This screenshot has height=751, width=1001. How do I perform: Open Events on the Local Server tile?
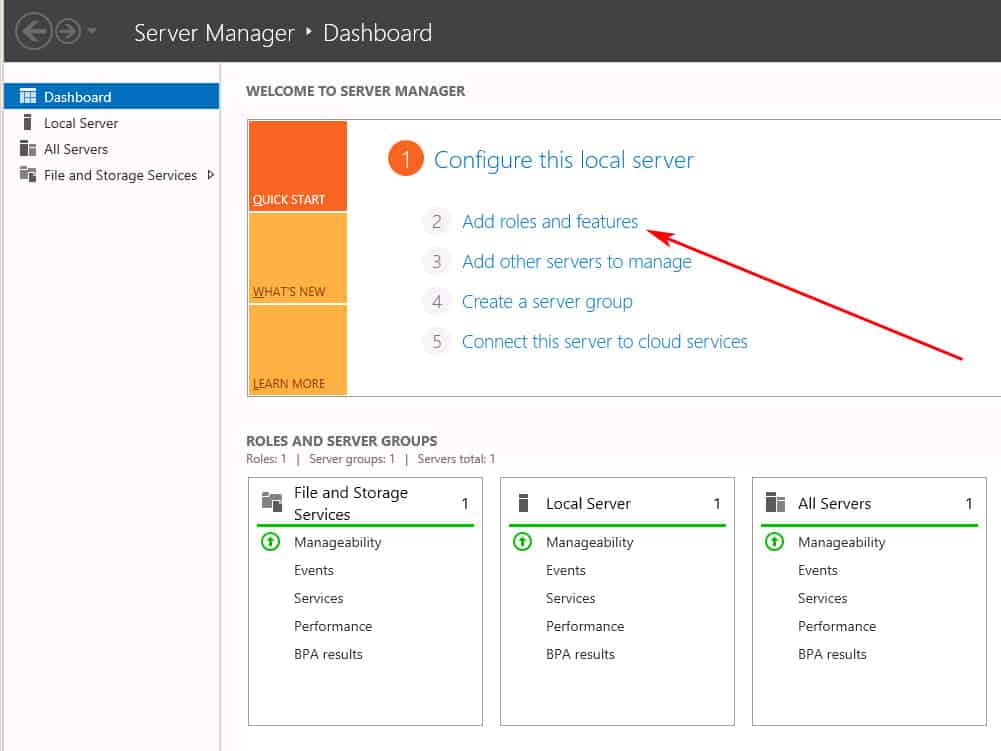point(566,570)
